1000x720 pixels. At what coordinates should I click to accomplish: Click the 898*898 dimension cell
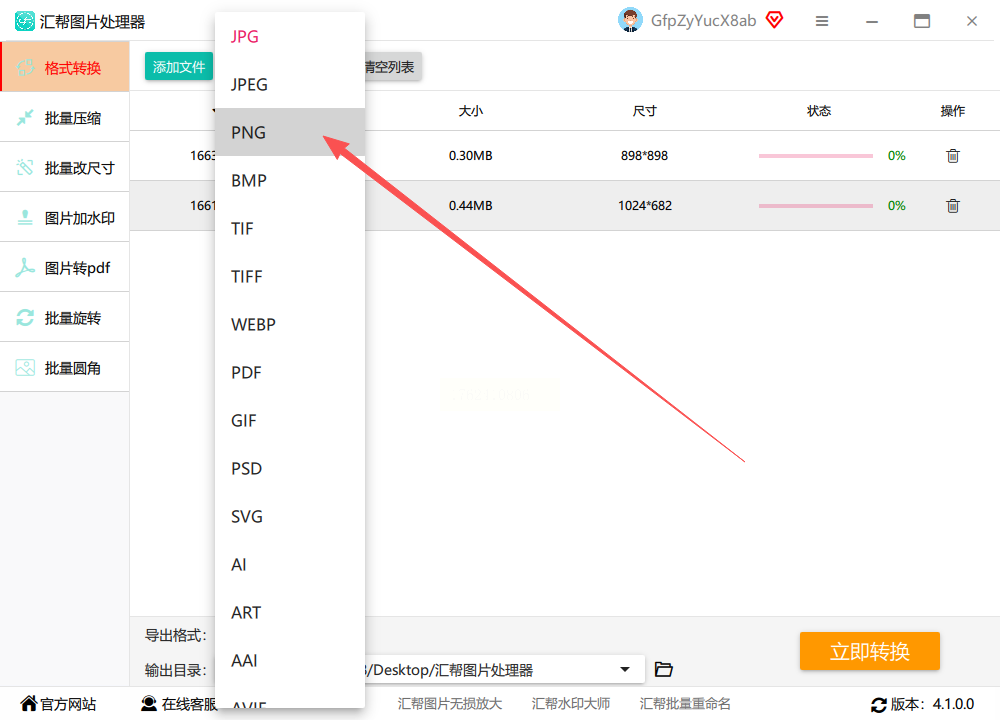point(644,156)
